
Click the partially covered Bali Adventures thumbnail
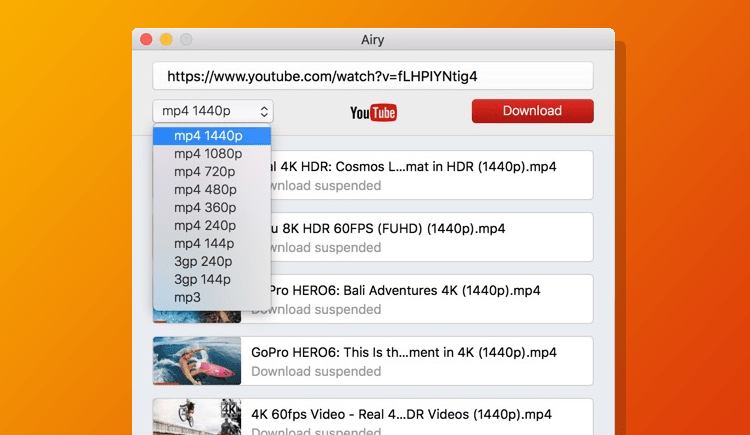pos(197,317)
